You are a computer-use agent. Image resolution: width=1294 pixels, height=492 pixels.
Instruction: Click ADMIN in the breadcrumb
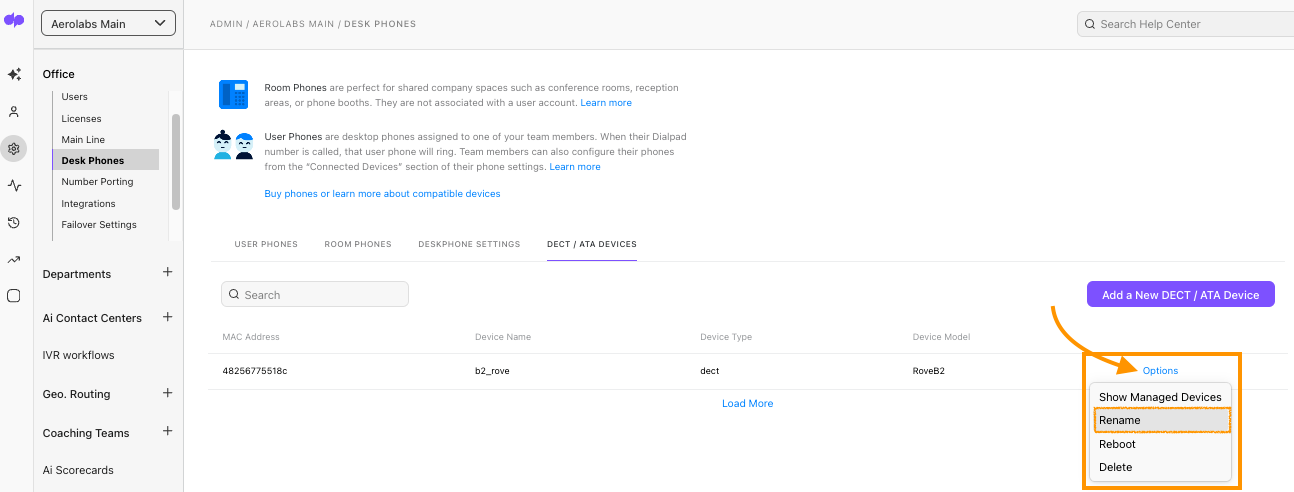(225, 24)
